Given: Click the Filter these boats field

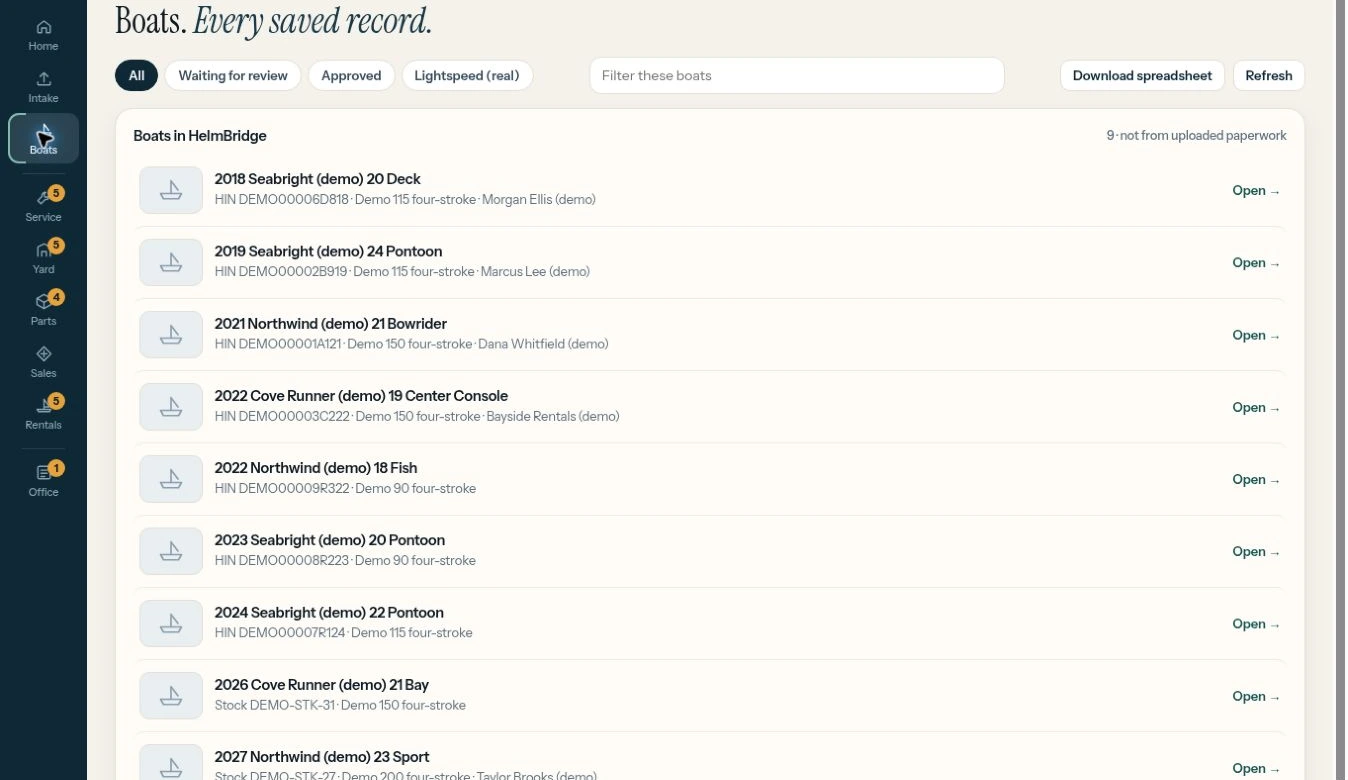Looking at the screenshot, I should tap(797, 75).
